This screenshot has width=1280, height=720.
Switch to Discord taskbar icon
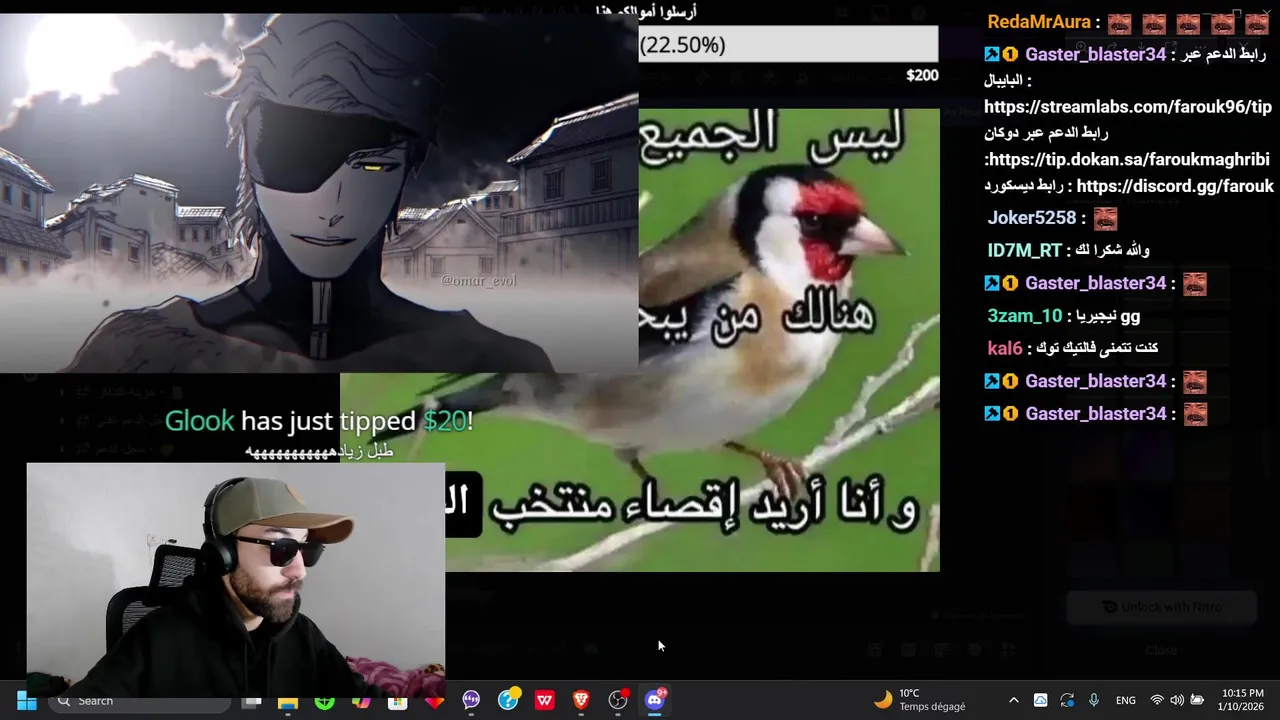coord(655,700)
